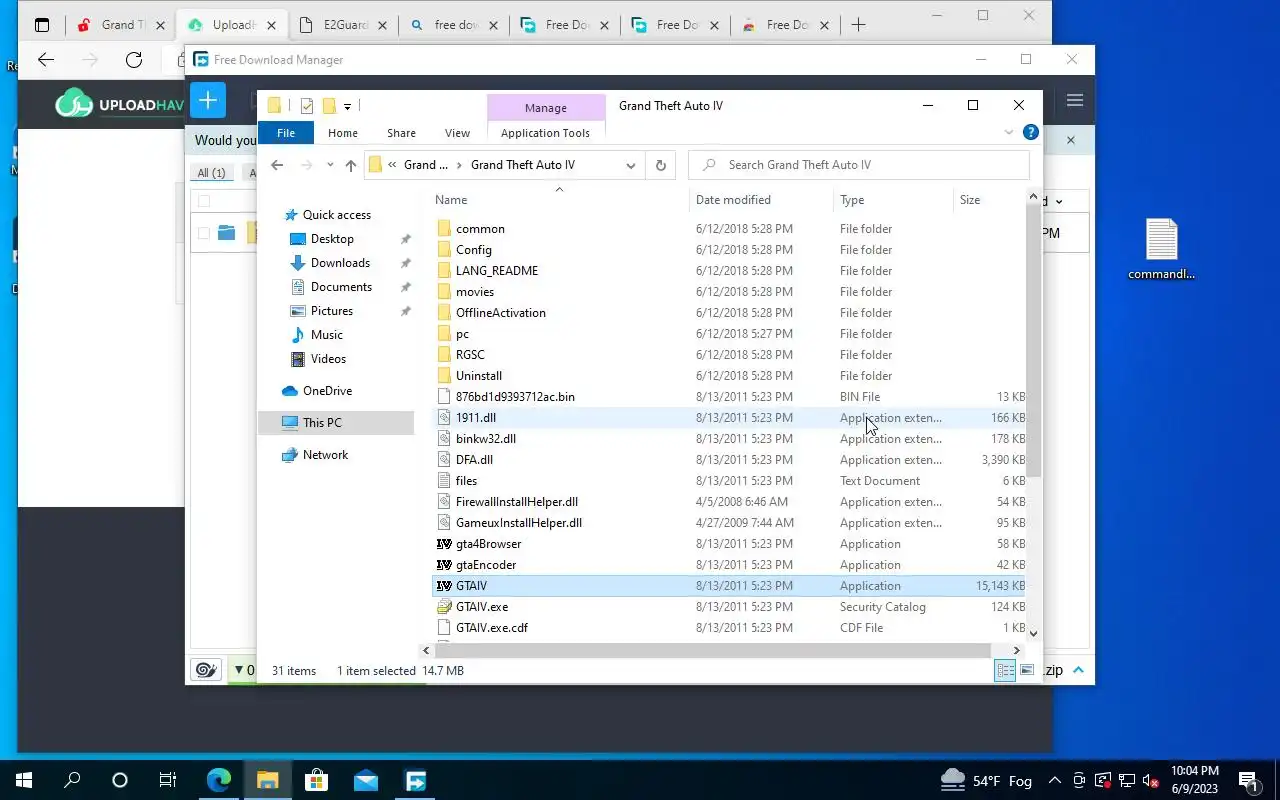Tick the Free Download Manager select-all checkbox
The image size is (1280, 800).
click(204, 201)
